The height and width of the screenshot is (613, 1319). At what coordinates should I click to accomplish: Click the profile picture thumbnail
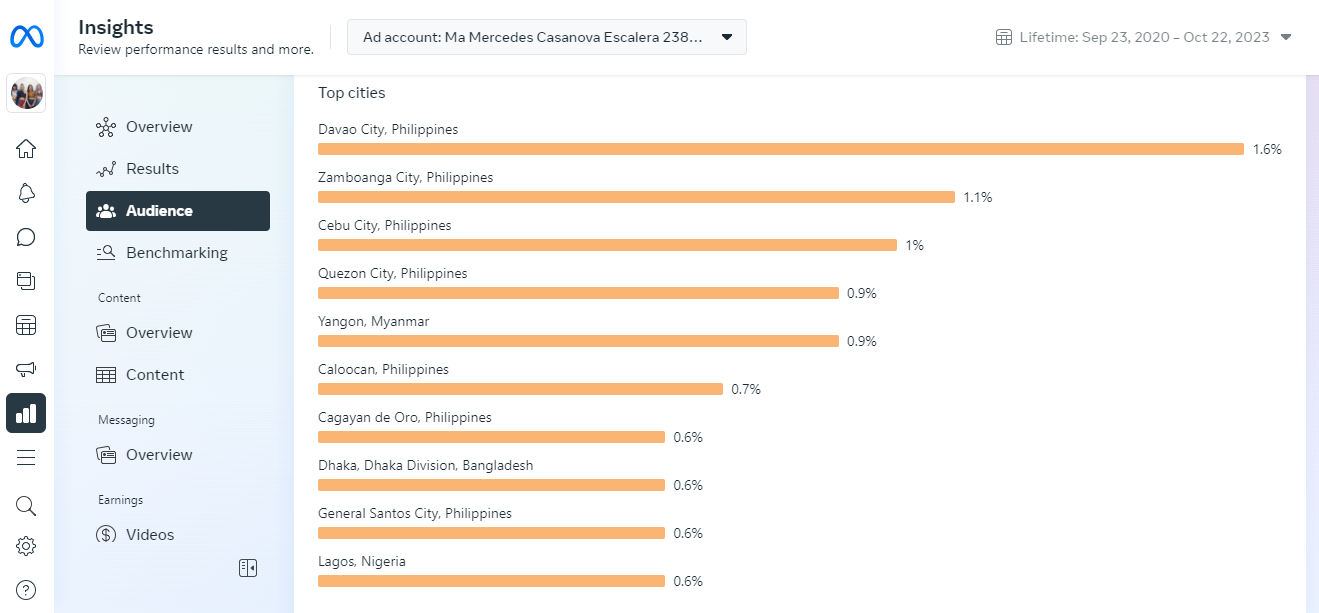point(26,94)
